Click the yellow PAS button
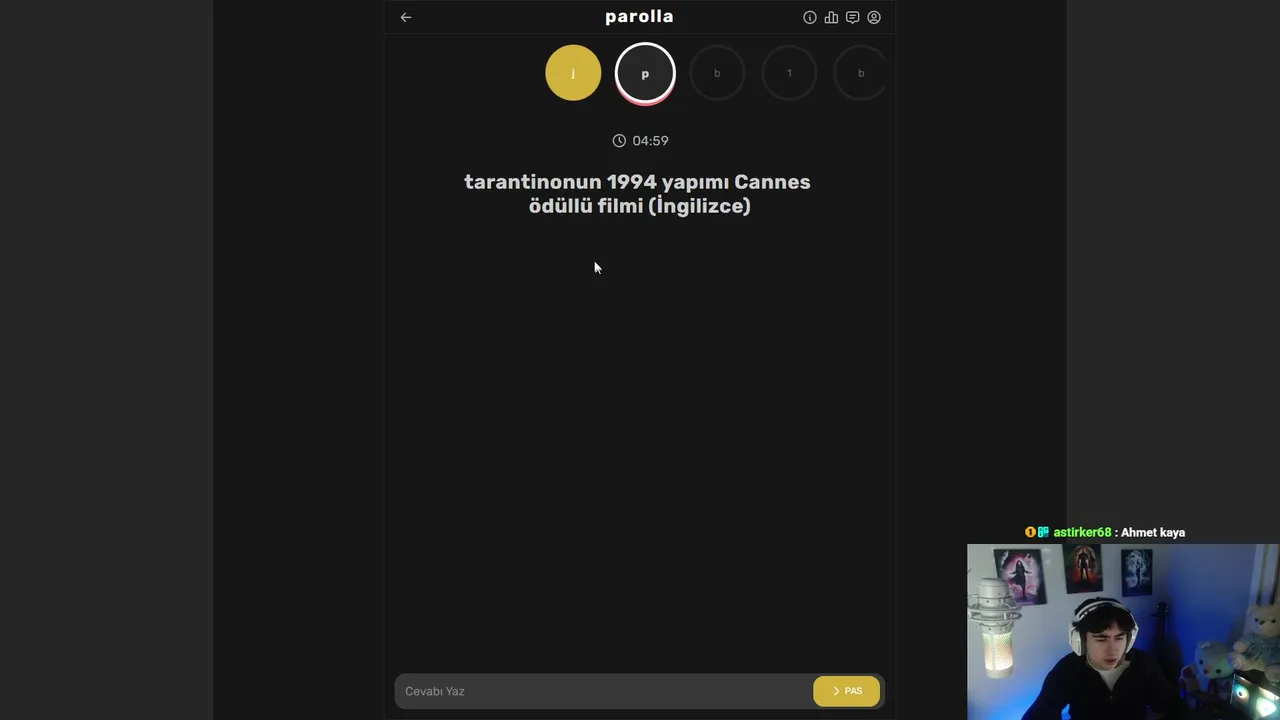1280x720 pixels. [847, 691]
